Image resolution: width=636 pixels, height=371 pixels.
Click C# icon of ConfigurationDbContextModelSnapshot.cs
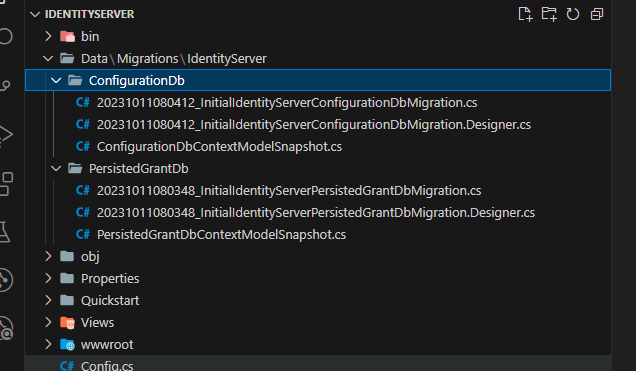(x=83, y=146)
